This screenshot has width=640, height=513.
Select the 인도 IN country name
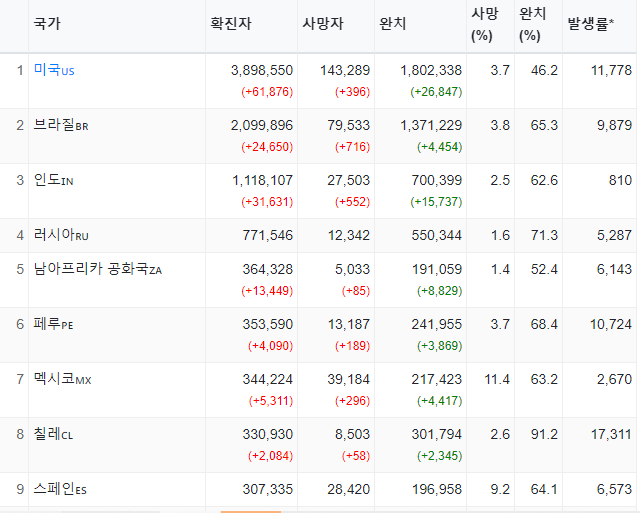53,180
